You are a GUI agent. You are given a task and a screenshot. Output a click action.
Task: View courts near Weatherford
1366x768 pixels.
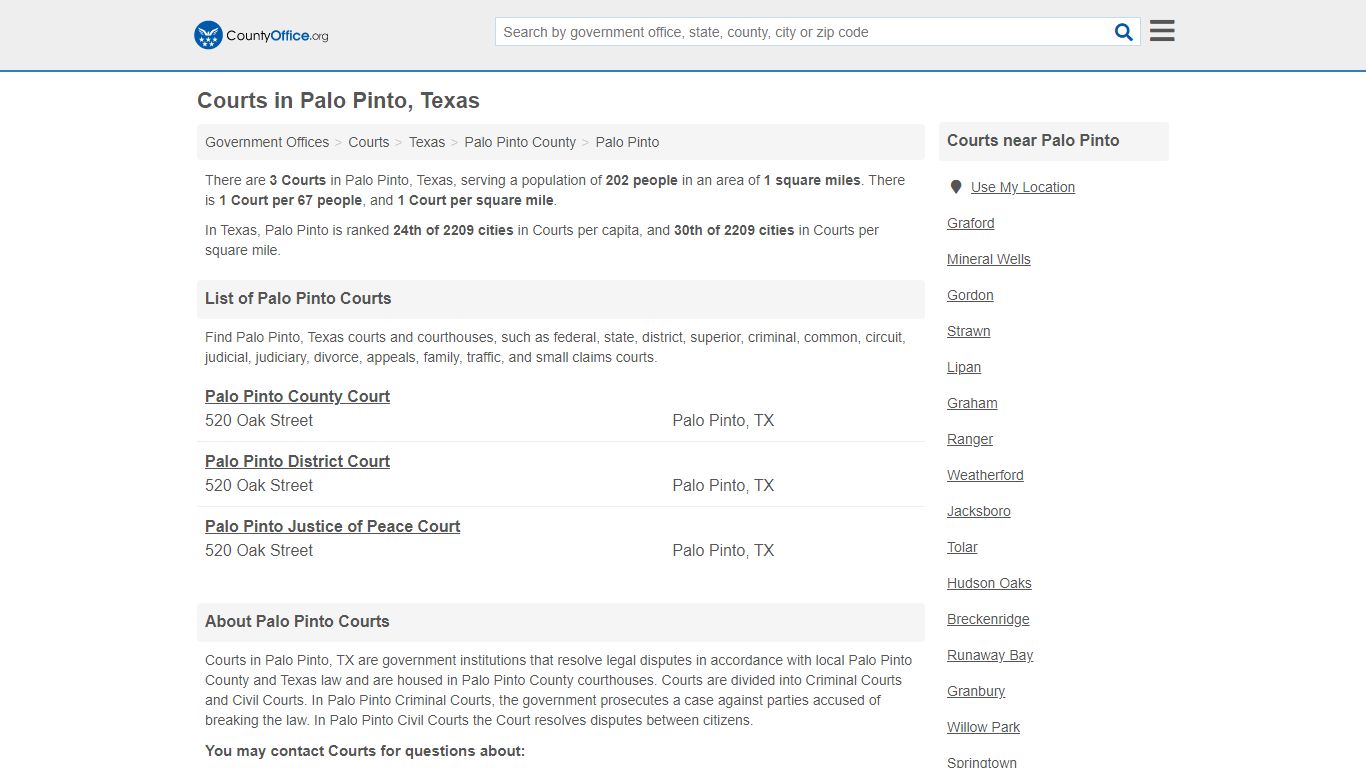[x=985, y=475]
